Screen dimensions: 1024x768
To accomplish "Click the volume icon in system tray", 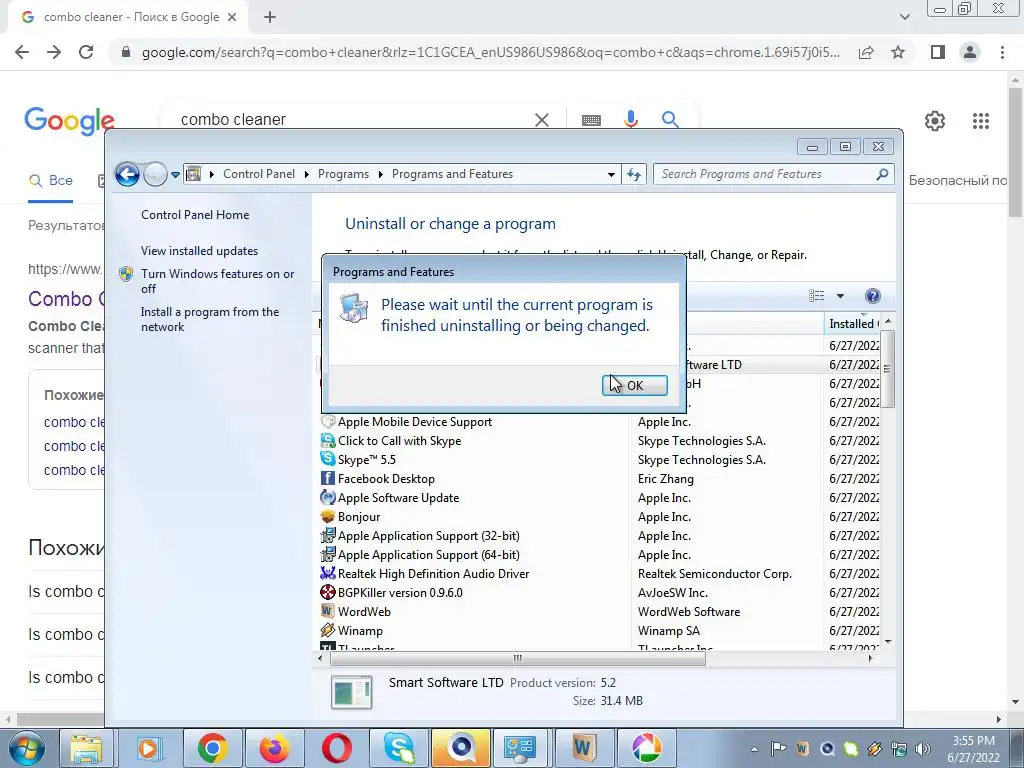I will pos(922,749).
